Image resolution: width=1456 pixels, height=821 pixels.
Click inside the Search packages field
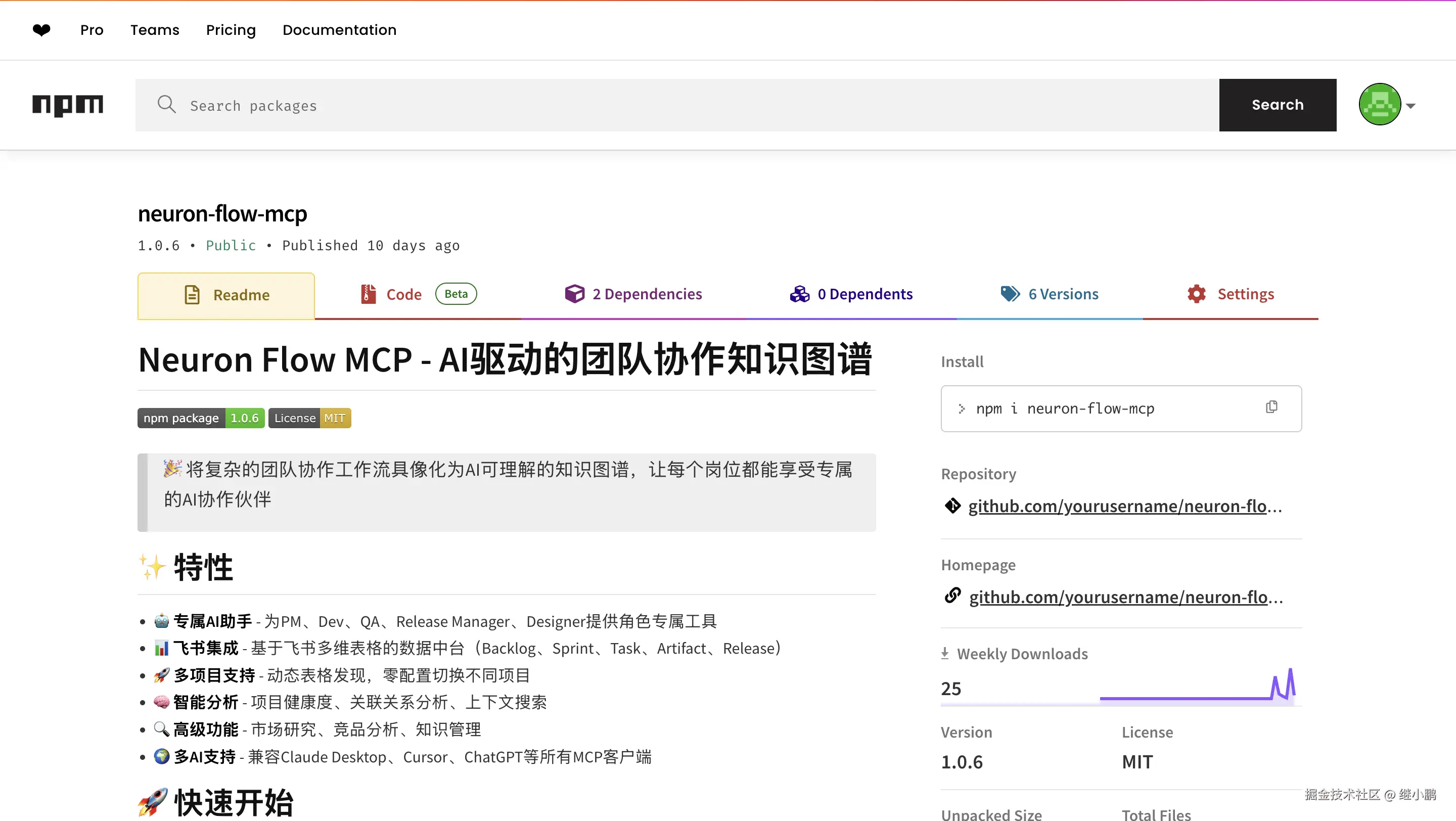pos(396,105)
